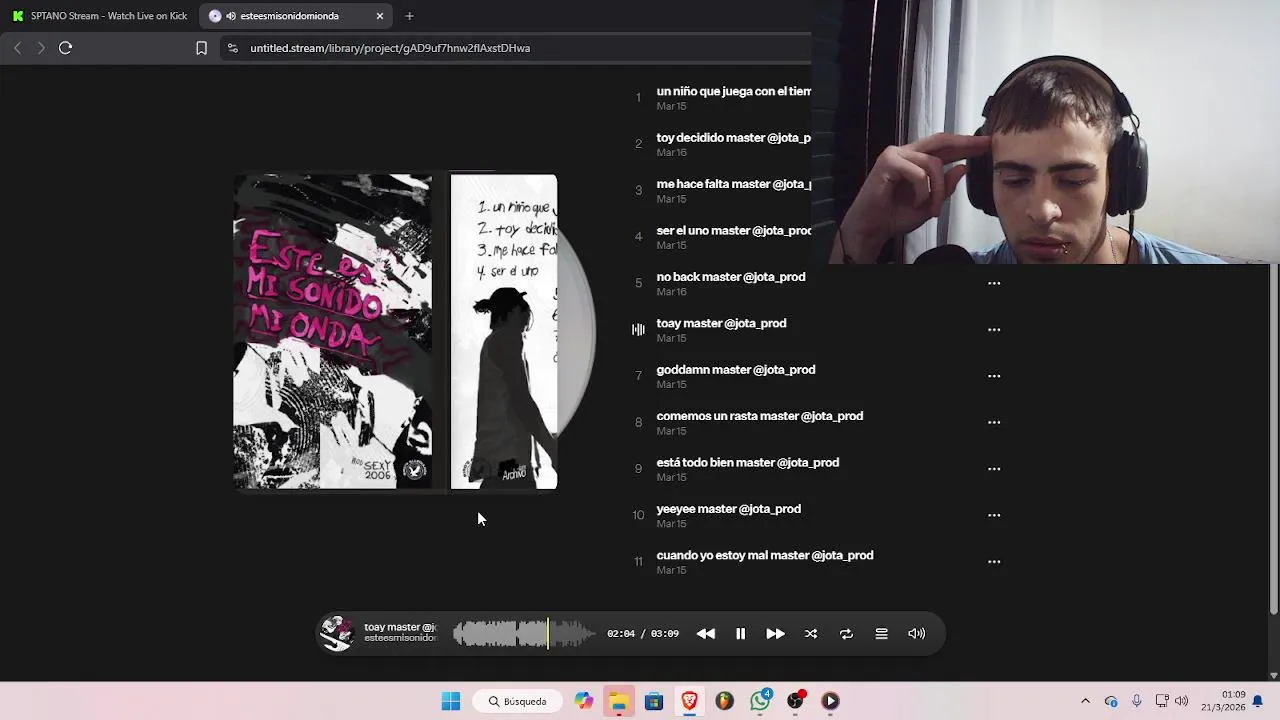Play track 'goddamn master @jota_prod'
Viewport: 1280px width, 720px height.
736,370
